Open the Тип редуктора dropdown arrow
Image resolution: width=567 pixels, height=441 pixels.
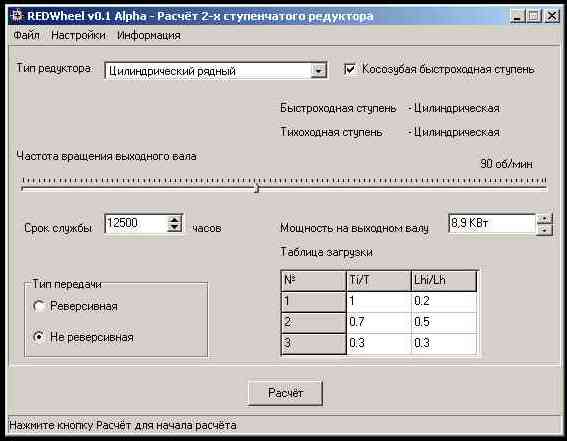coord(318,70)
